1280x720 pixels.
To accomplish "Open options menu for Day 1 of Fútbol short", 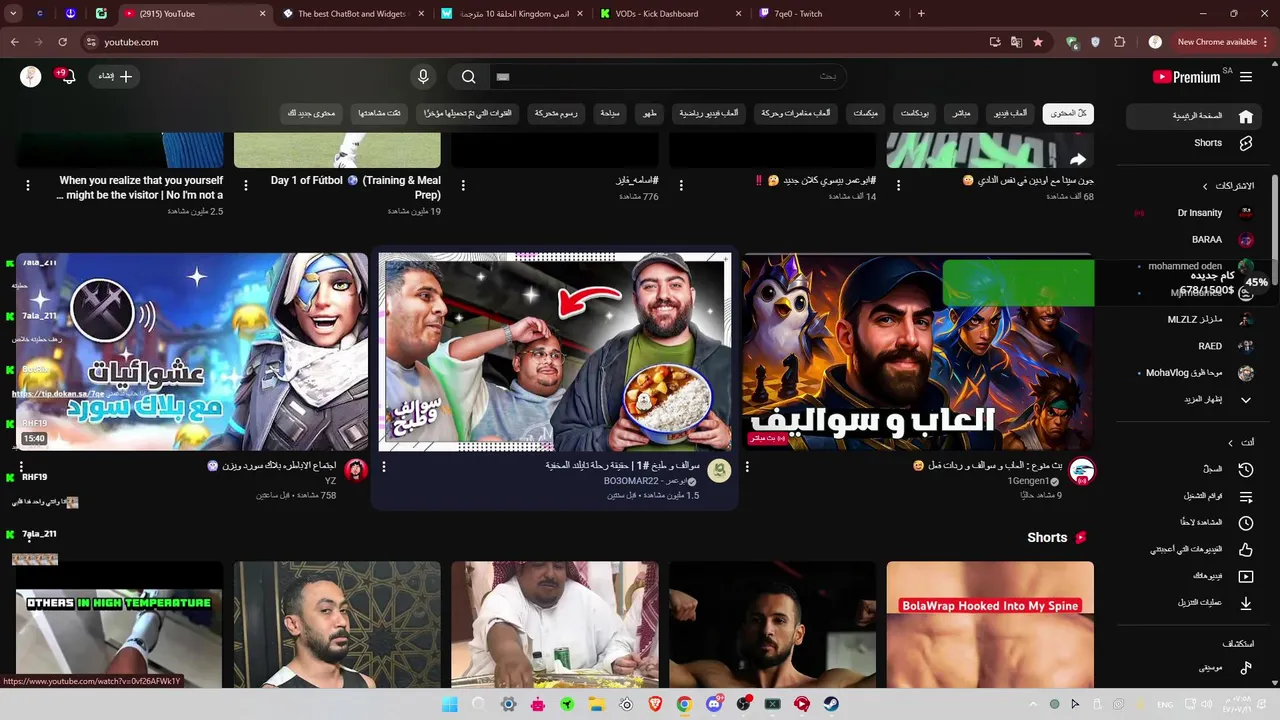I will [245, 185].
